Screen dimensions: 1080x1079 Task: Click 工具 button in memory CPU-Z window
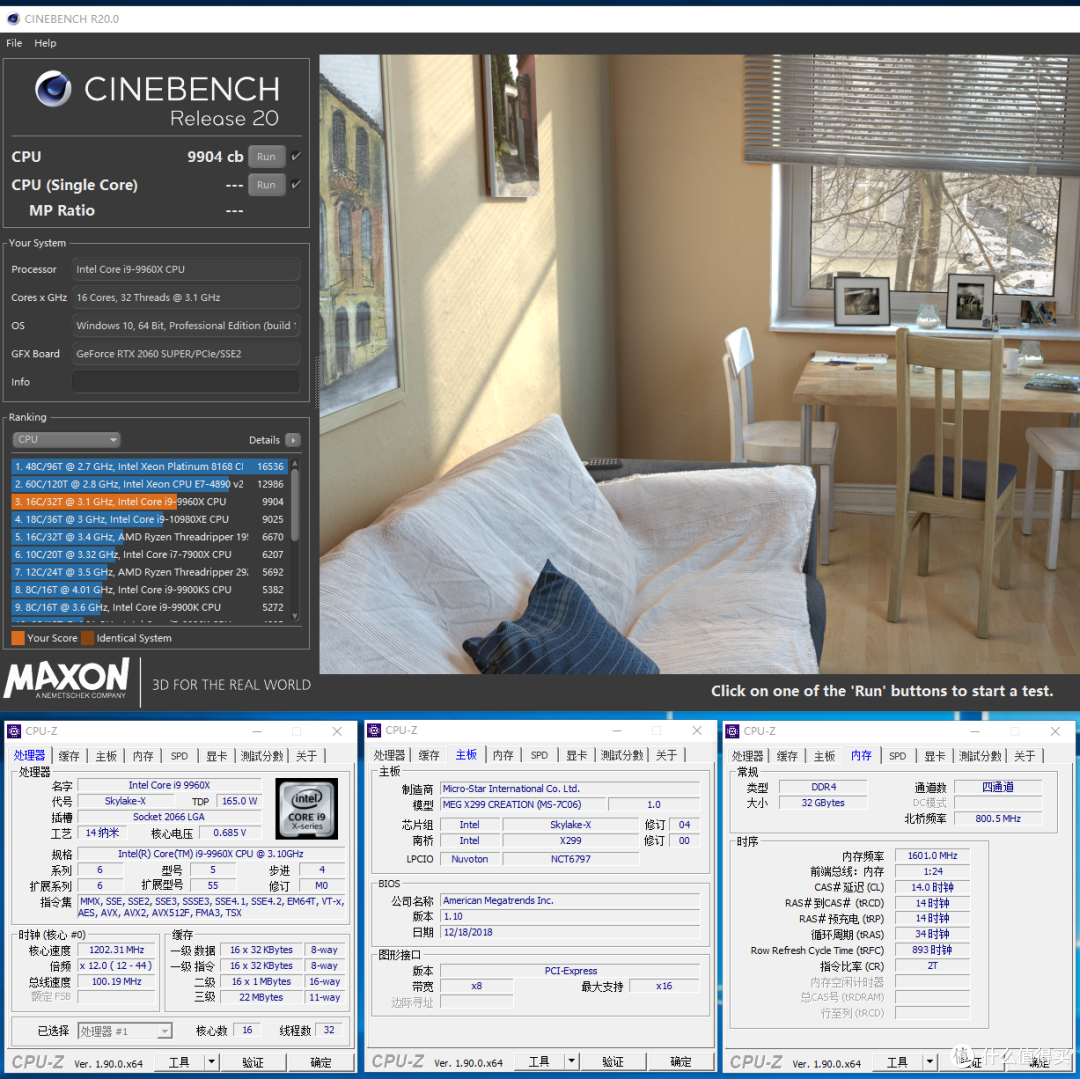[897, 1062]
